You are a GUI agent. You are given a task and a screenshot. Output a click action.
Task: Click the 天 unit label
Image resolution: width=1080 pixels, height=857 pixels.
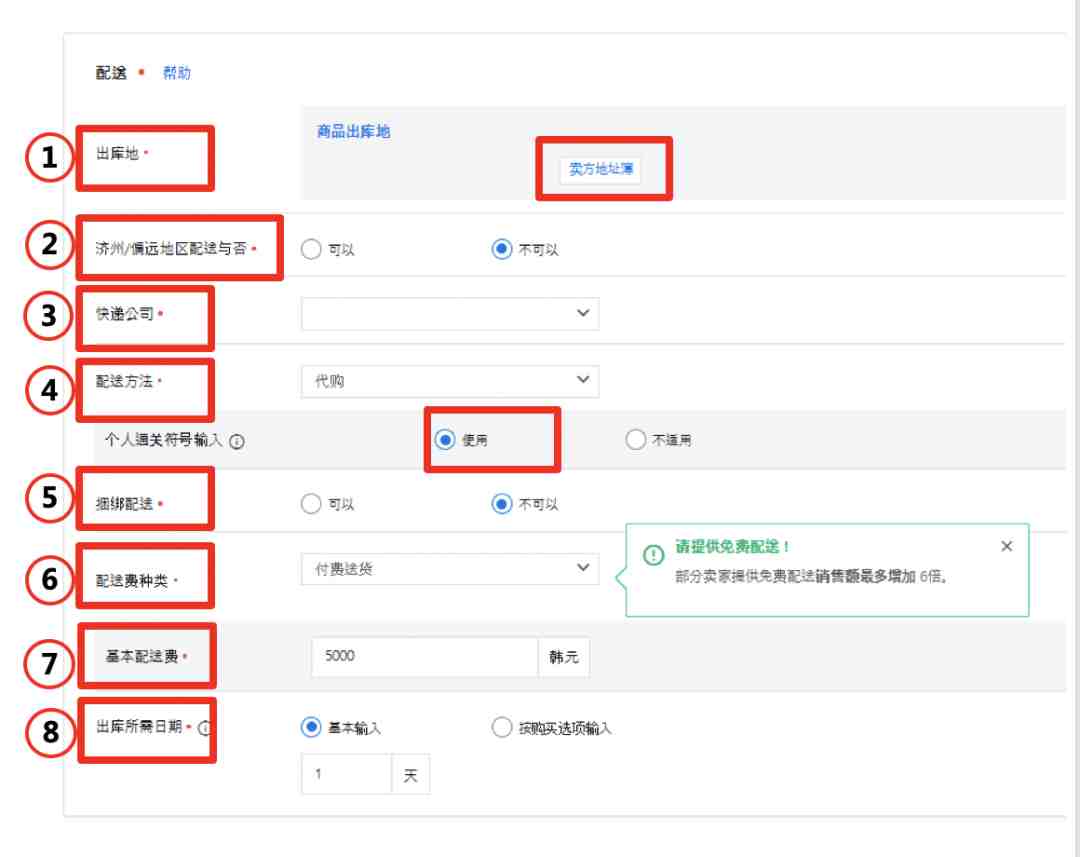click(411, 775)
